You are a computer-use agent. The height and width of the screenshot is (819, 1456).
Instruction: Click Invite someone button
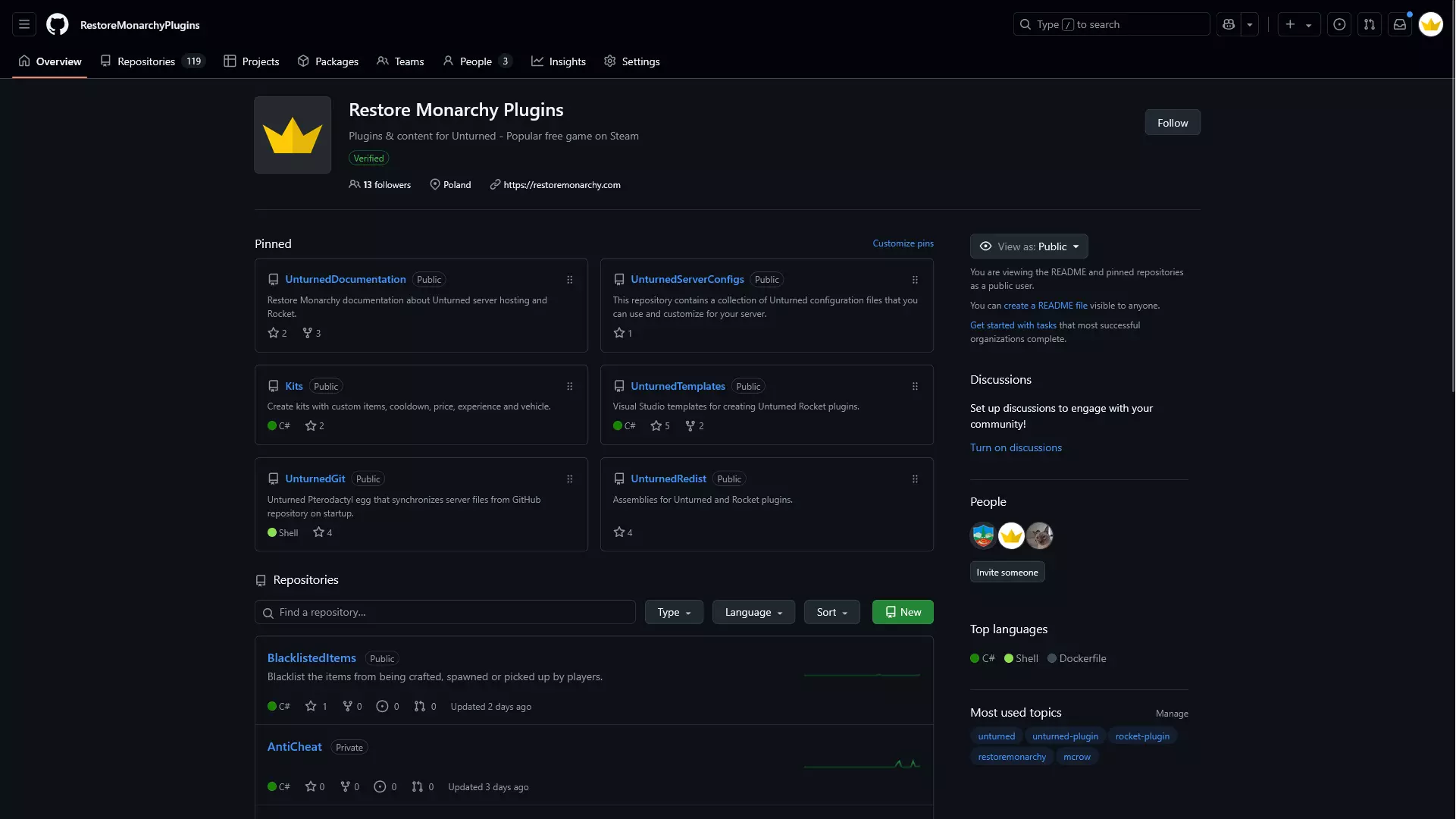[x=1007, y=573]
